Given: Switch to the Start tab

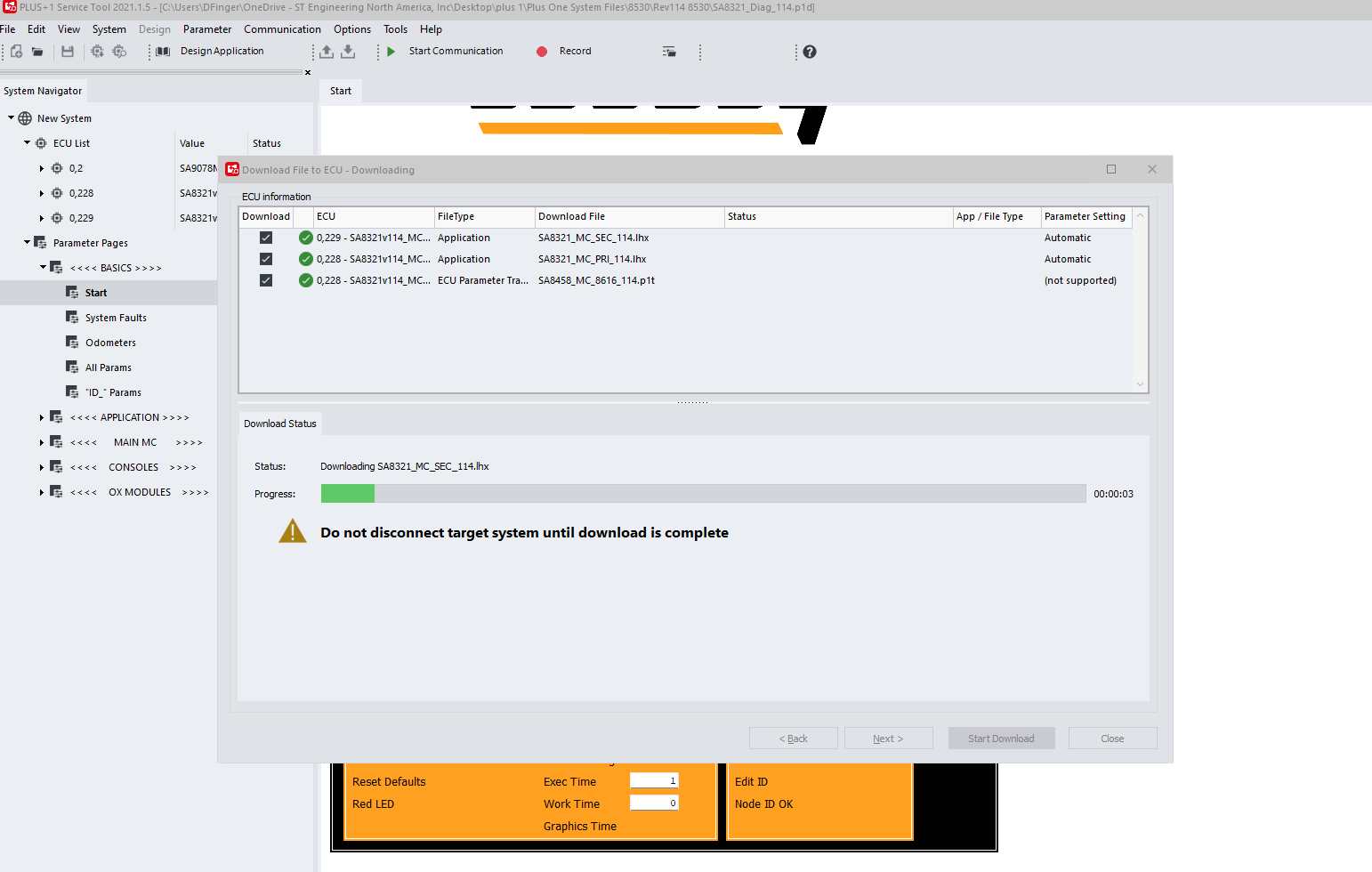Looking at the screenshot, I should 340,90.
